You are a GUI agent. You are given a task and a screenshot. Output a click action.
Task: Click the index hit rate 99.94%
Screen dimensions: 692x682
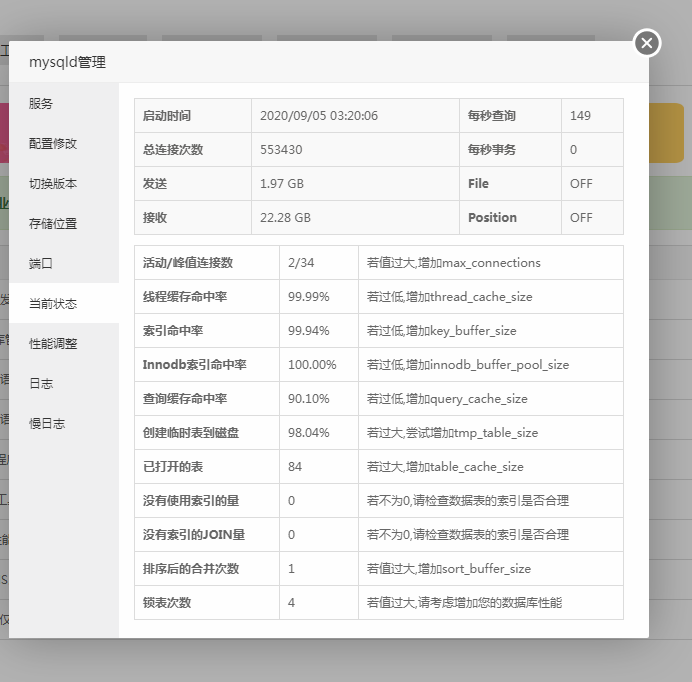pos(308,331)
